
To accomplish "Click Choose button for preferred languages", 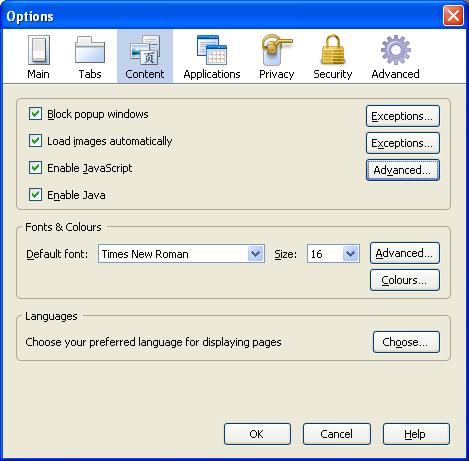I will pos(406,342).
